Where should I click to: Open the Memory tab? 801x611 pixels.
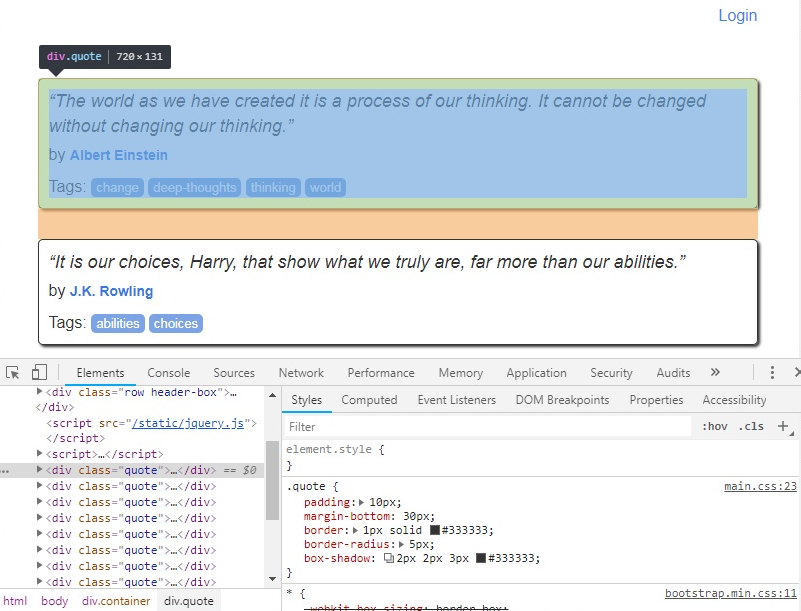tap(461, 373)
